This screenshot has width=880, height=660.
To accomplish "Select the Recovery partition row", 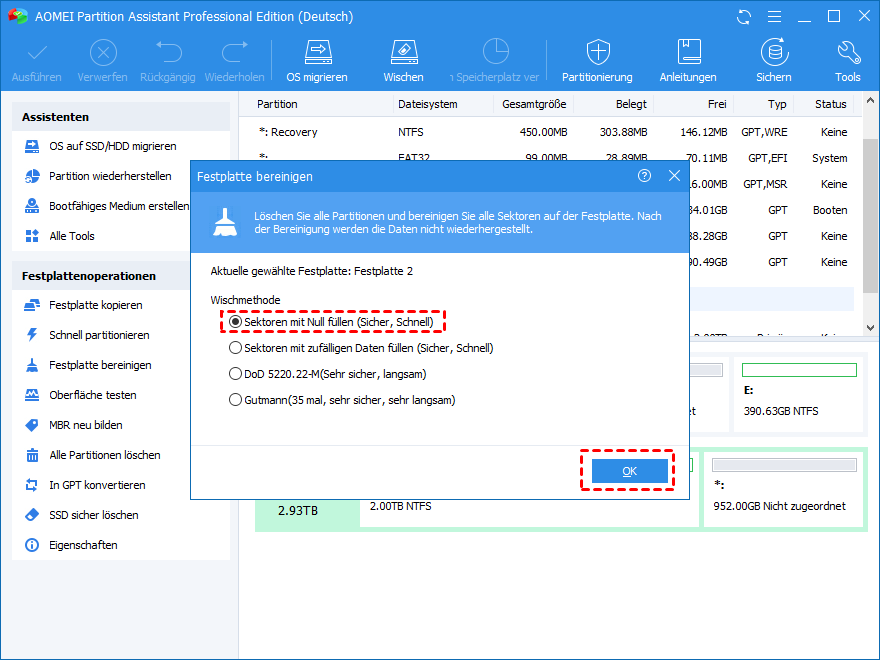I will tap(550, 132).
